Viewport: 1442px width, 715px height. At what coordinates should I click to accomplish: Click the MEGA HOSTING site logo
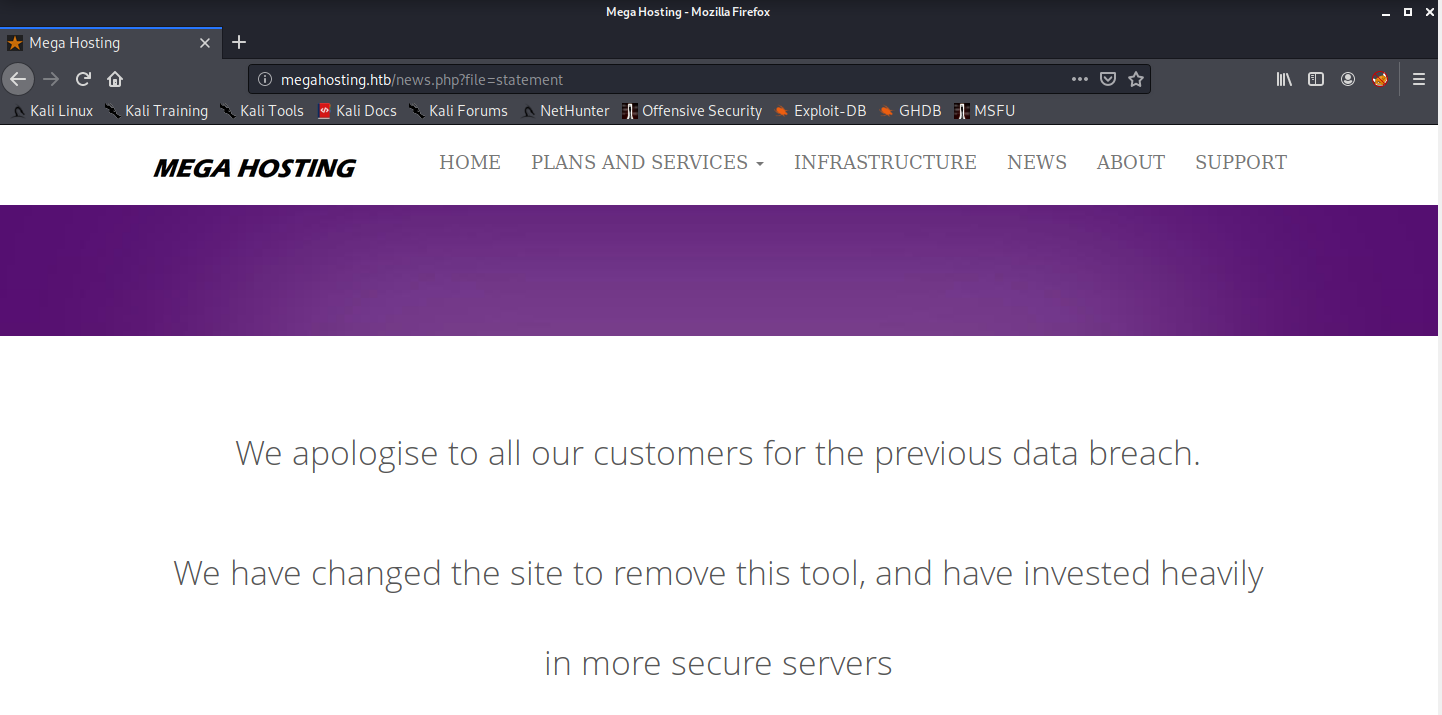[x=254, y=168]
